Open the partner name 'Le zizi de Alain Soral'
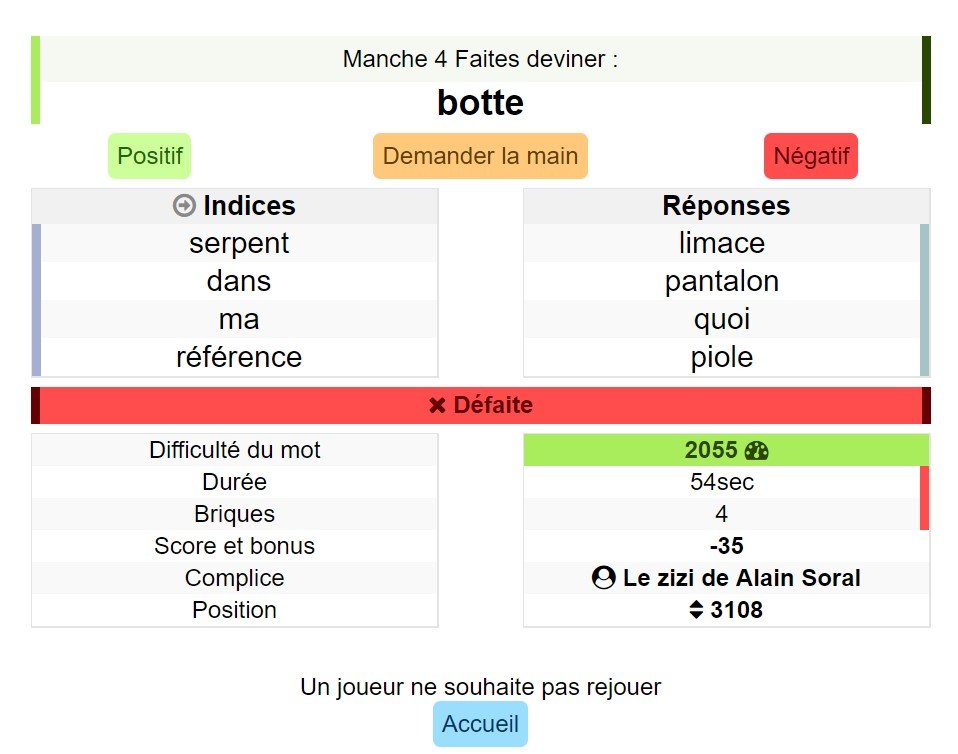The width and height of the screenshot is (958, 754). pos(741,578)
